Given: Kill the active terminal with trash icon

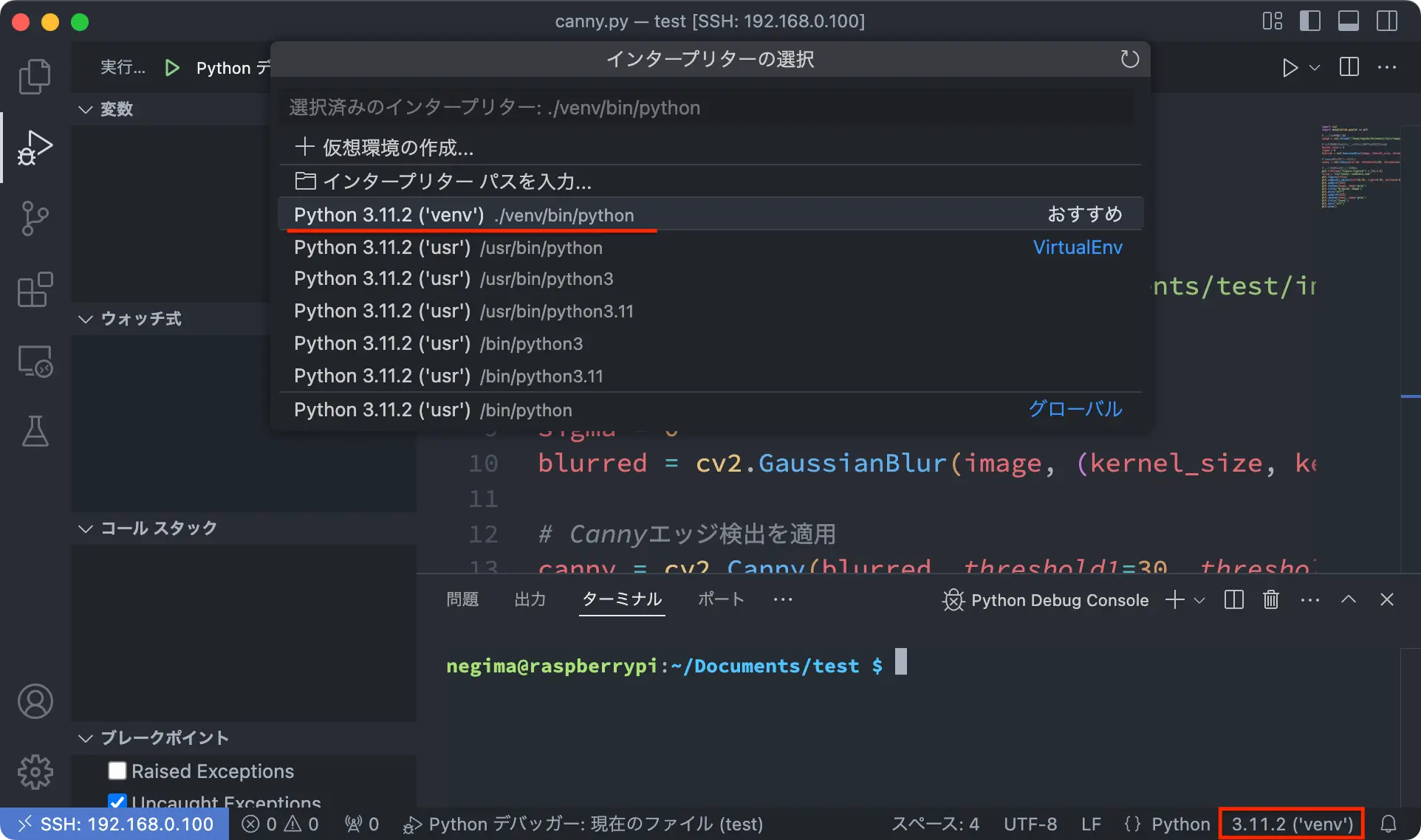Looking at the screenshot, I should [x=1270, y=599].
